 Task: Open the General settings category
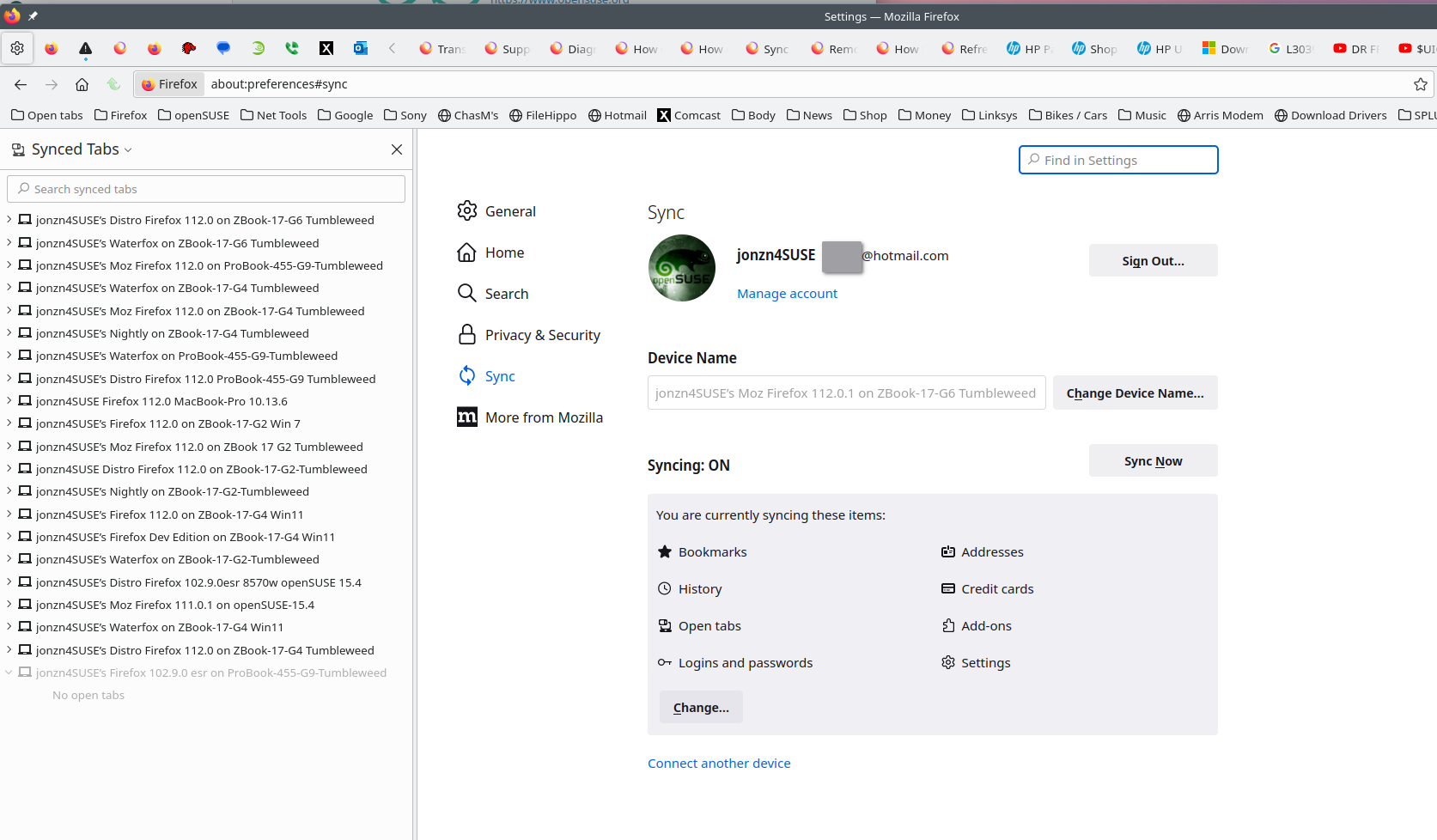tap(496, 211)
